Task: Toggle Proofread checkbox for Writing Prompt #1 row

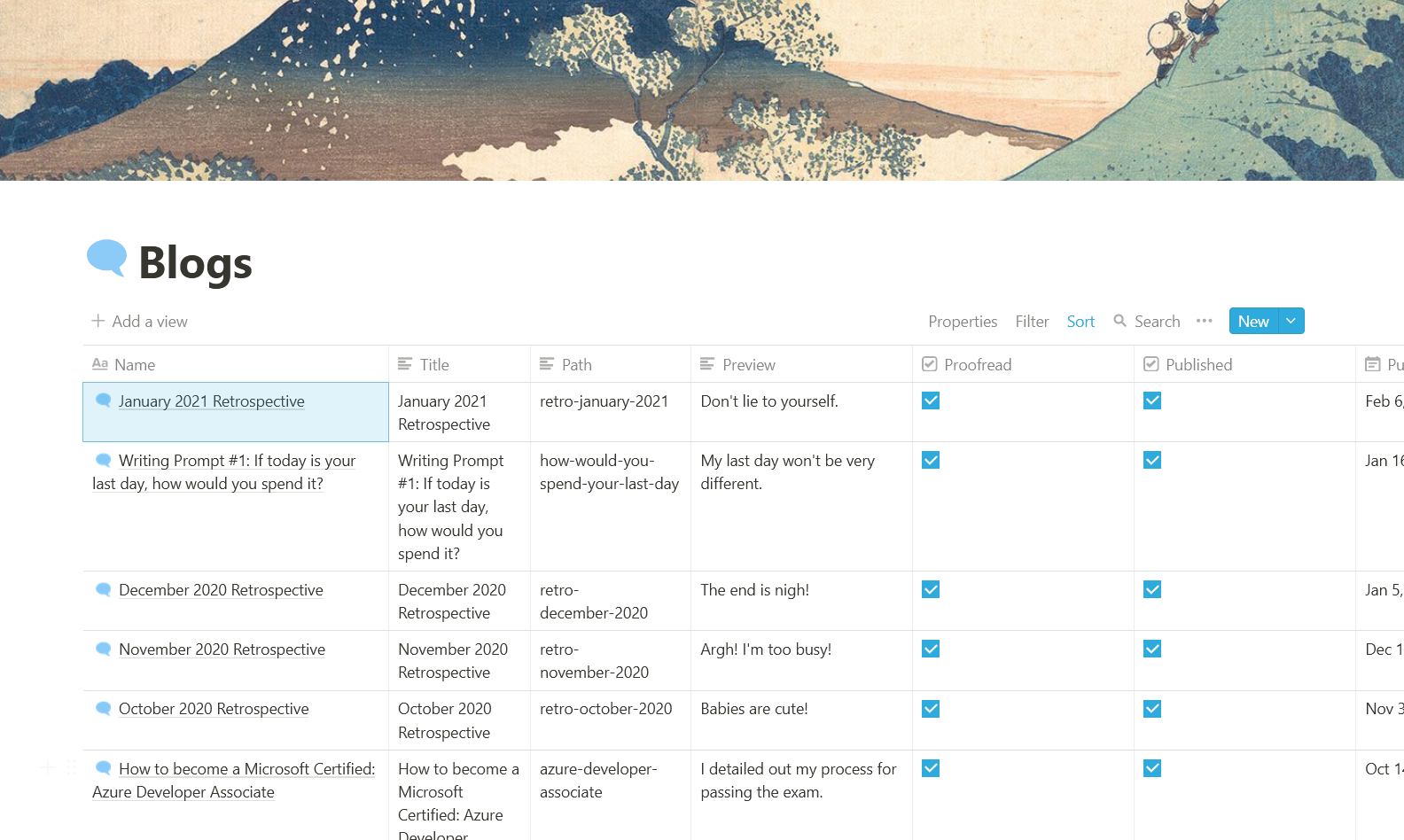Action: pyautogui.click(x=931, y=460)
